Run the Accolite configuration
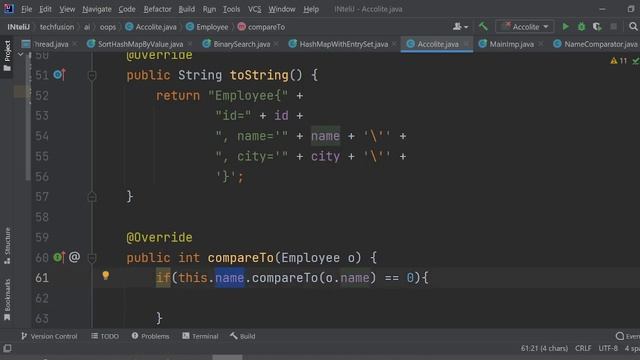This screenshot has height=360, width=640. [x=565, y=27]
